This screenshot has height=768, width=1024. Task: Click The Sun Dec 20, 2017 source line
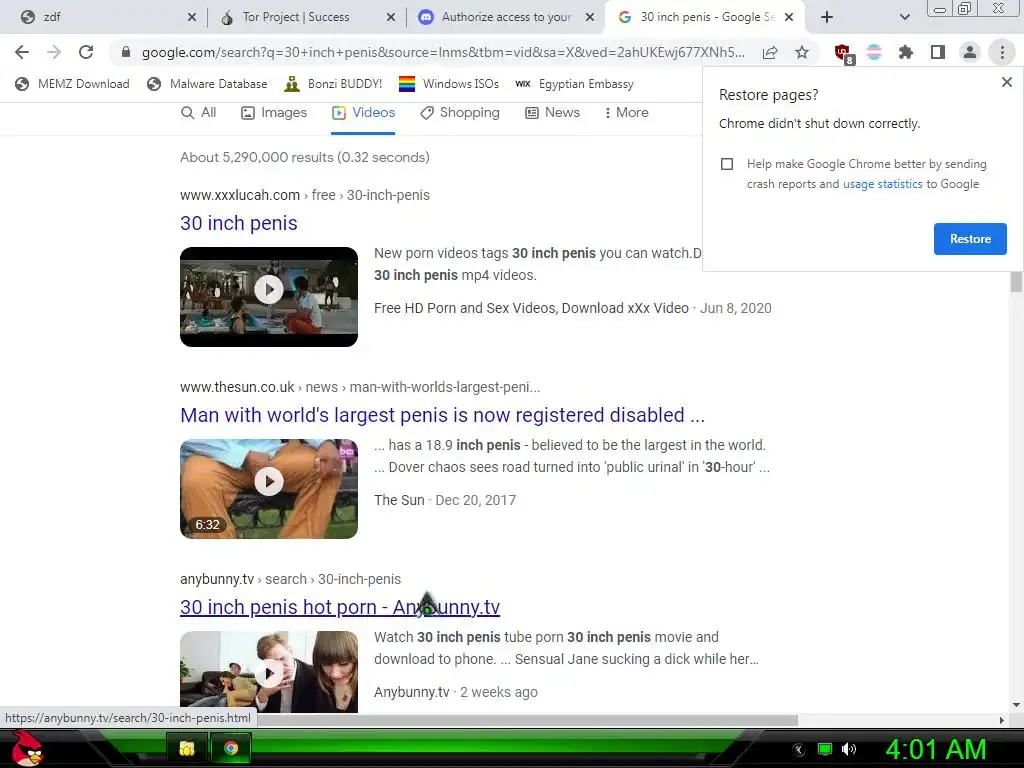[x=445, y=500]
